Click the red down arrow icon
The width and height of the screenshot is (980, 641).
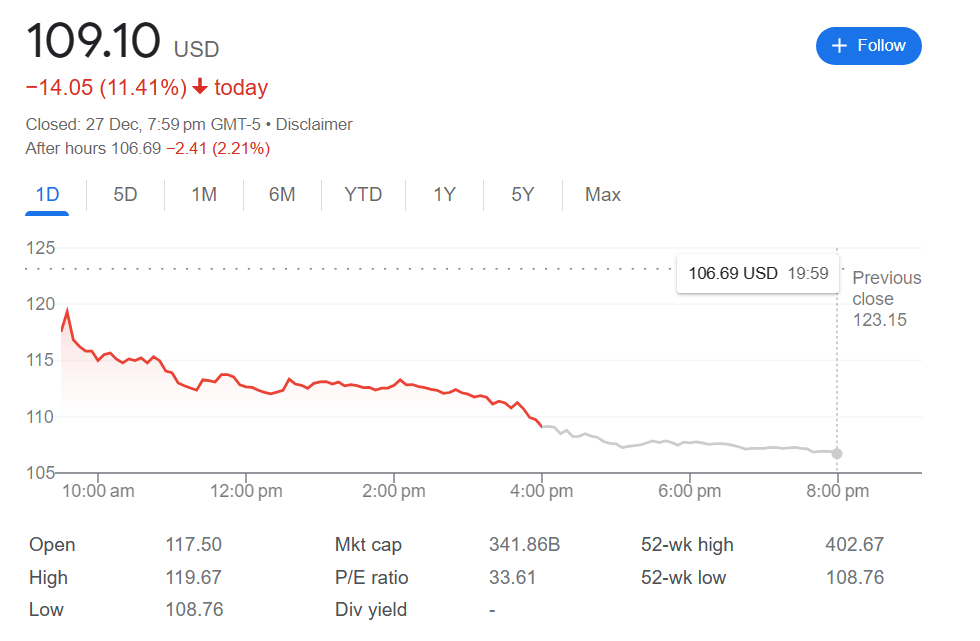pyautogui.click(x=200, y=88)
